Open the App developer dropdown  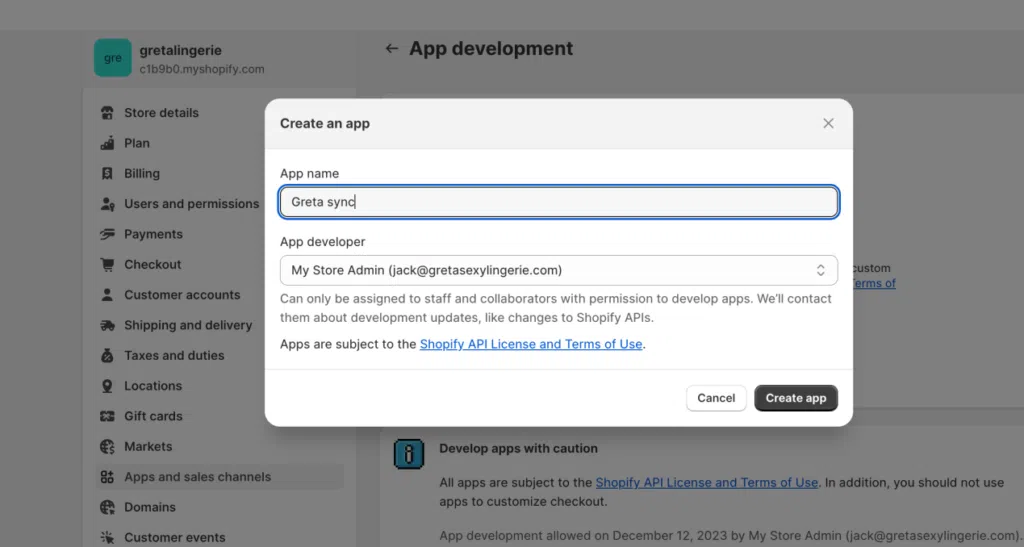click(x=558, y=270)
